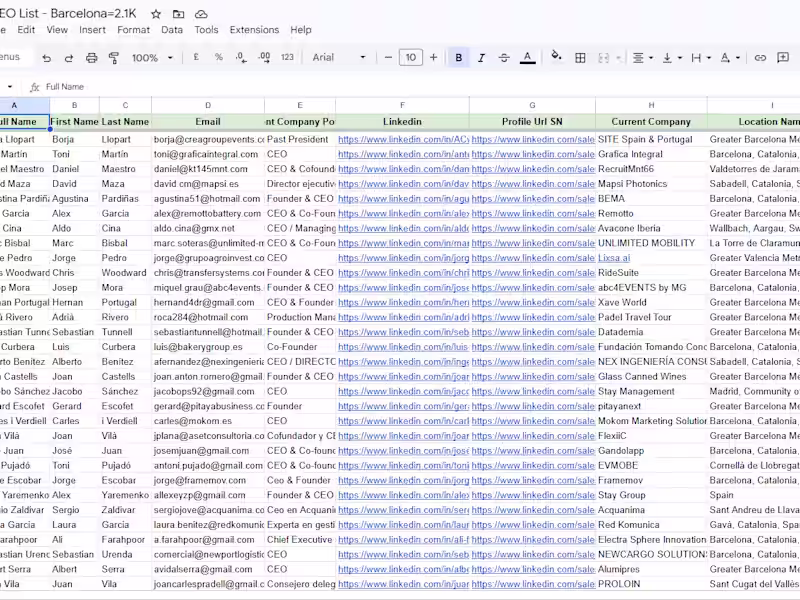Image resolution: width=800 pixels, height=600 pixels.
Task: Redo the last action
Action: 69,58
